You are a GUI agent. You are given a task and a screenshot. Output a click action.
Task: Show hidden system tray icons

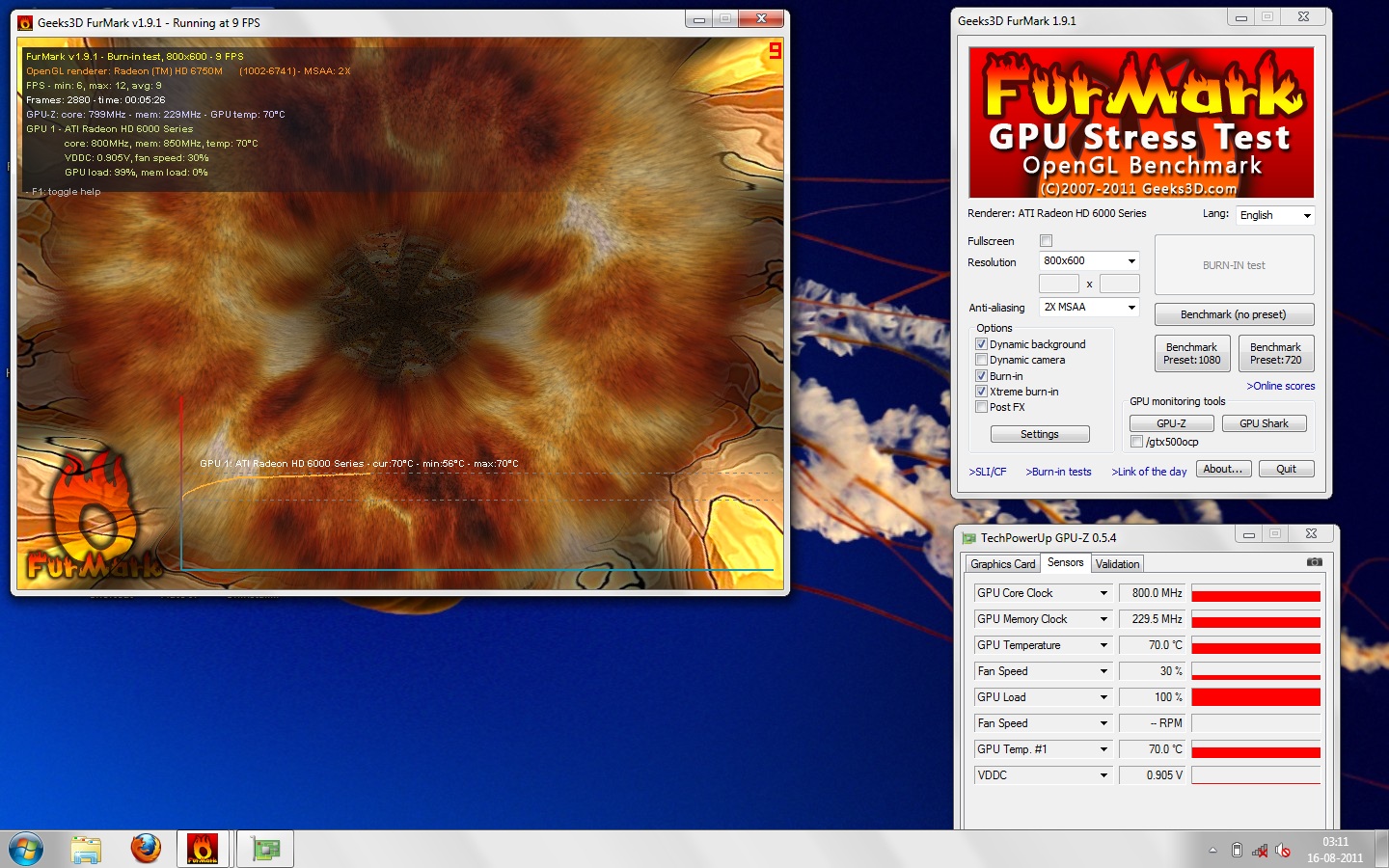pos(1212,851)
